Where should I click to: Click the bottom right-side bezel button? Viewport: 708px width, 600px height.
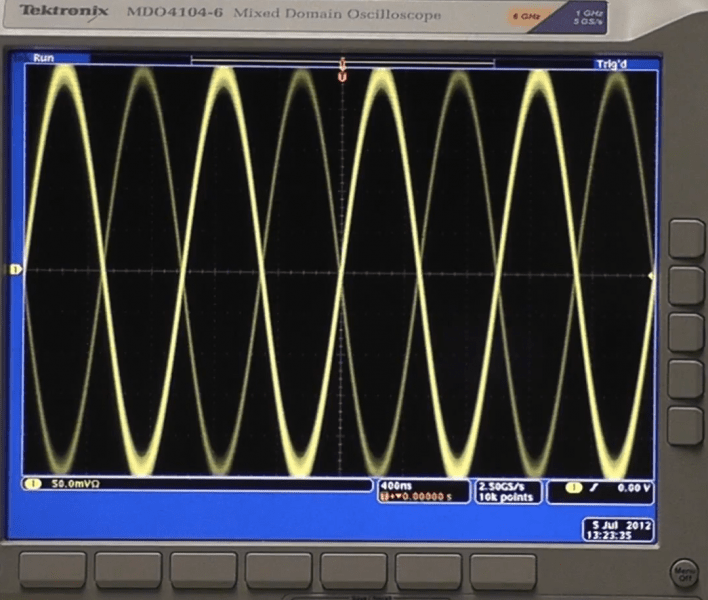[686, 426]
